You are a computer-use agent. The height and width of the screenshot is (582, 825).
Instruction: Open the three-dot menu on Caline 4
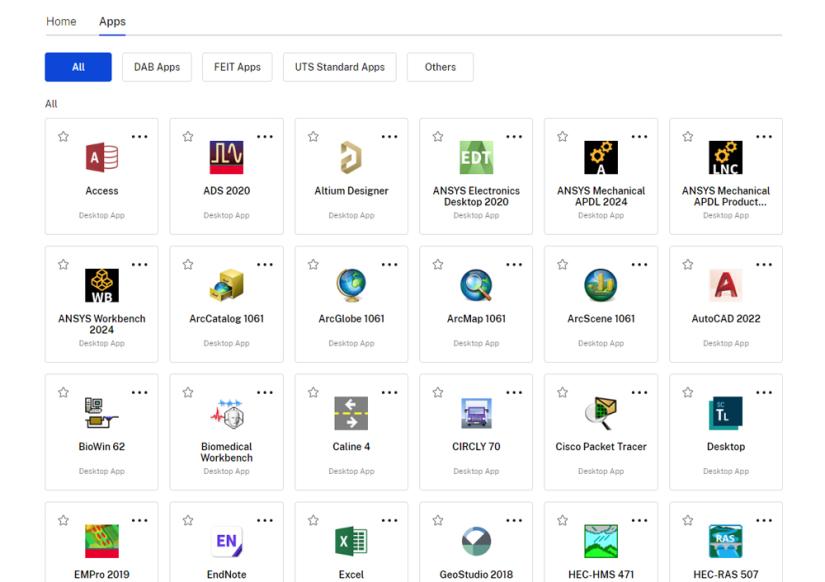click(389, 392)
